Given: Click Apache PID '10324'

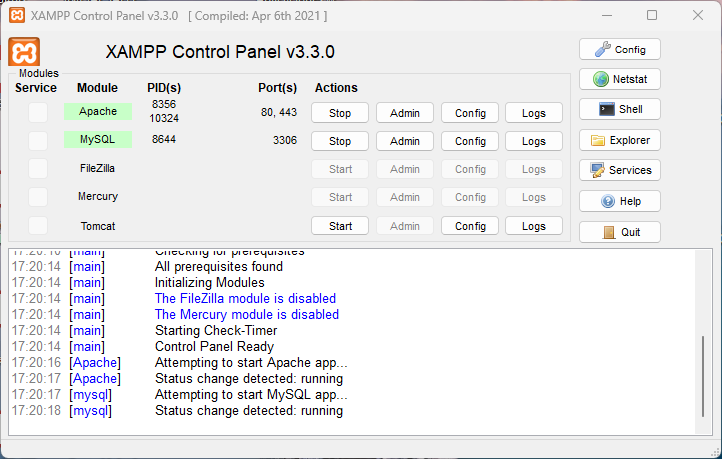Looking at the screenshot, I should coord(164,118).
